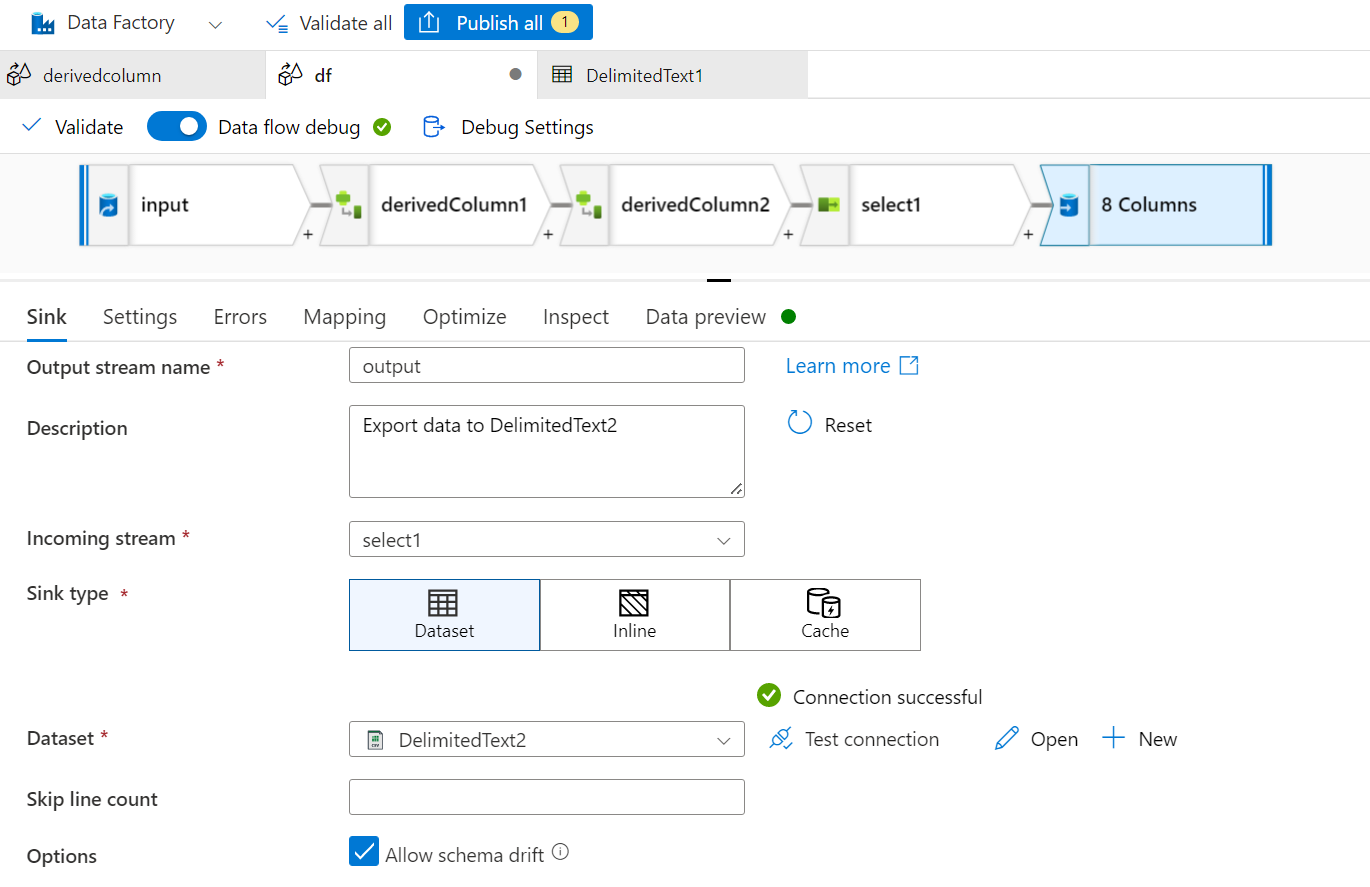This screenshot has height=887, width=1370.
Task: Open the Dataset dropdown showing DelimitedText2
Action: (547, 740)
